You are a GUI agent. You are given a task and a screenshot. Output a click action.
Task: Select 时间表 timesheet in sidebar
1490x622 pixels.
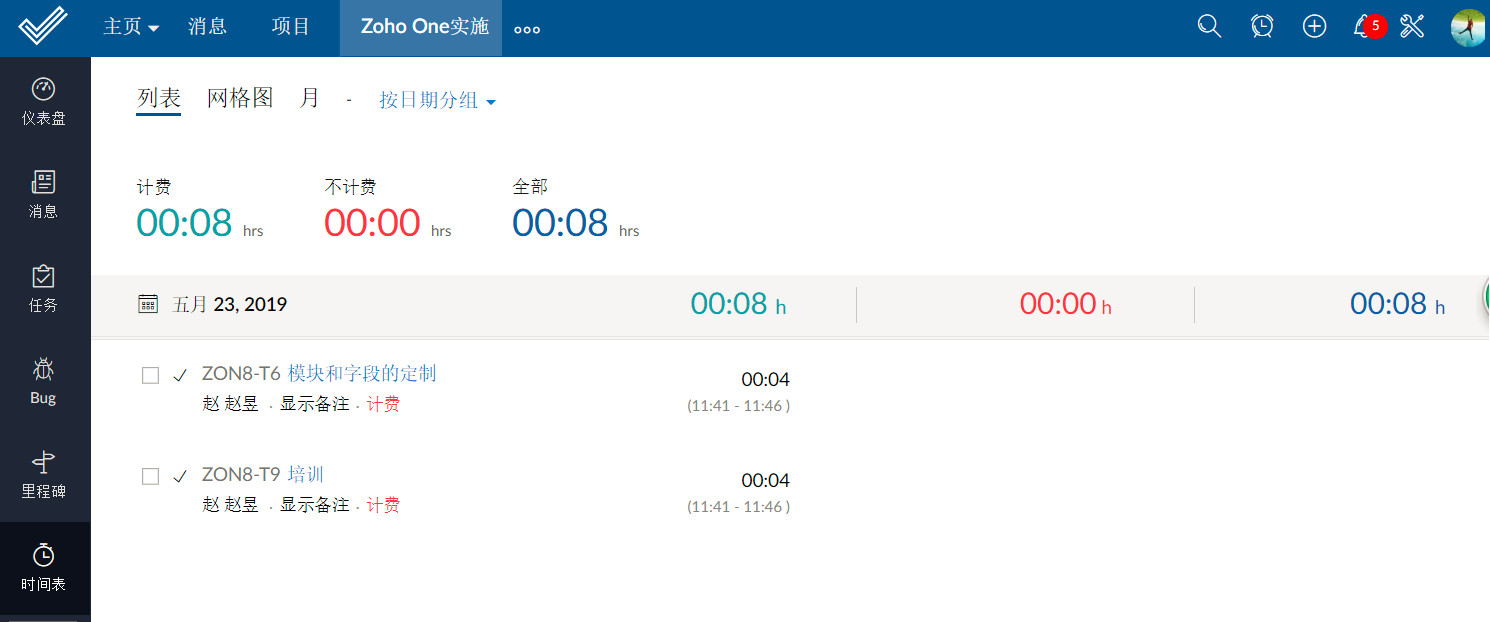click(x=44, y=567)
